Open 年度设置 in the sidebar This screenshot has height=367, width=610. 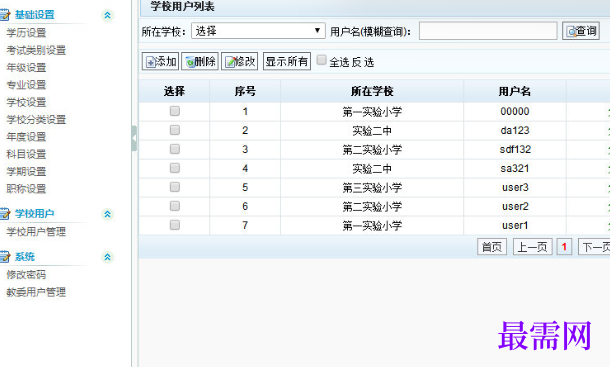[x=26, y=137]
